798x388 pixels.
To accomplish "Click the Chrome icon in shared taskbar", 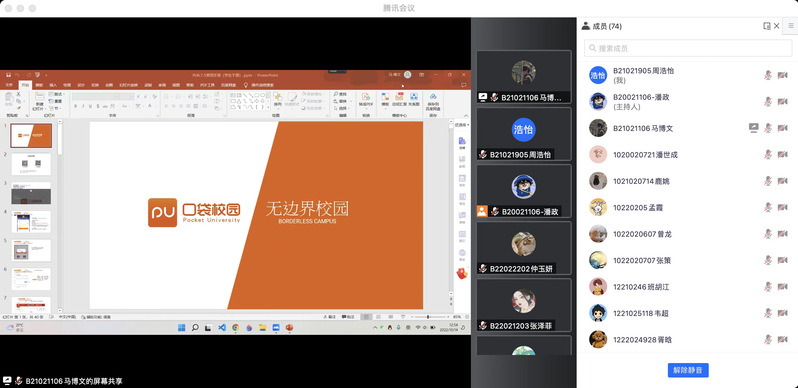I will [236, 327].
